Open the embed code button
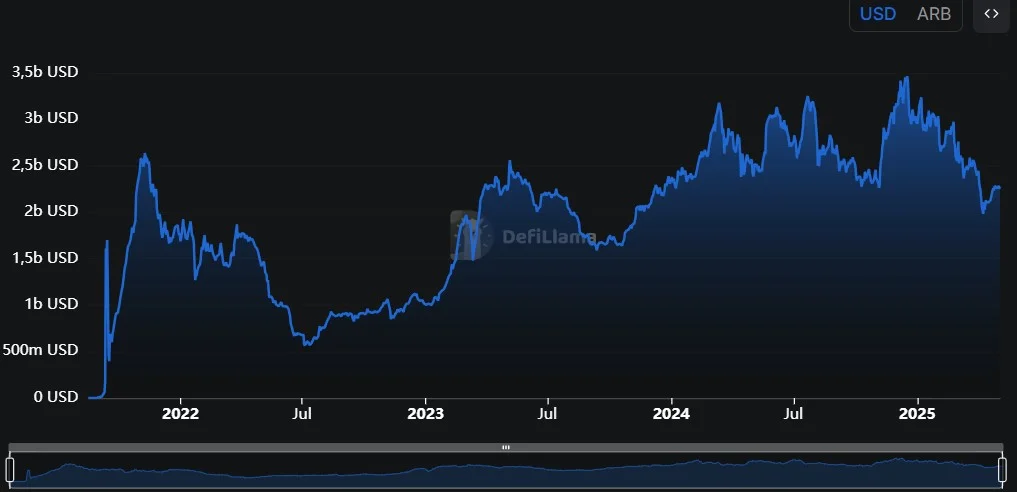 [991, 14]
